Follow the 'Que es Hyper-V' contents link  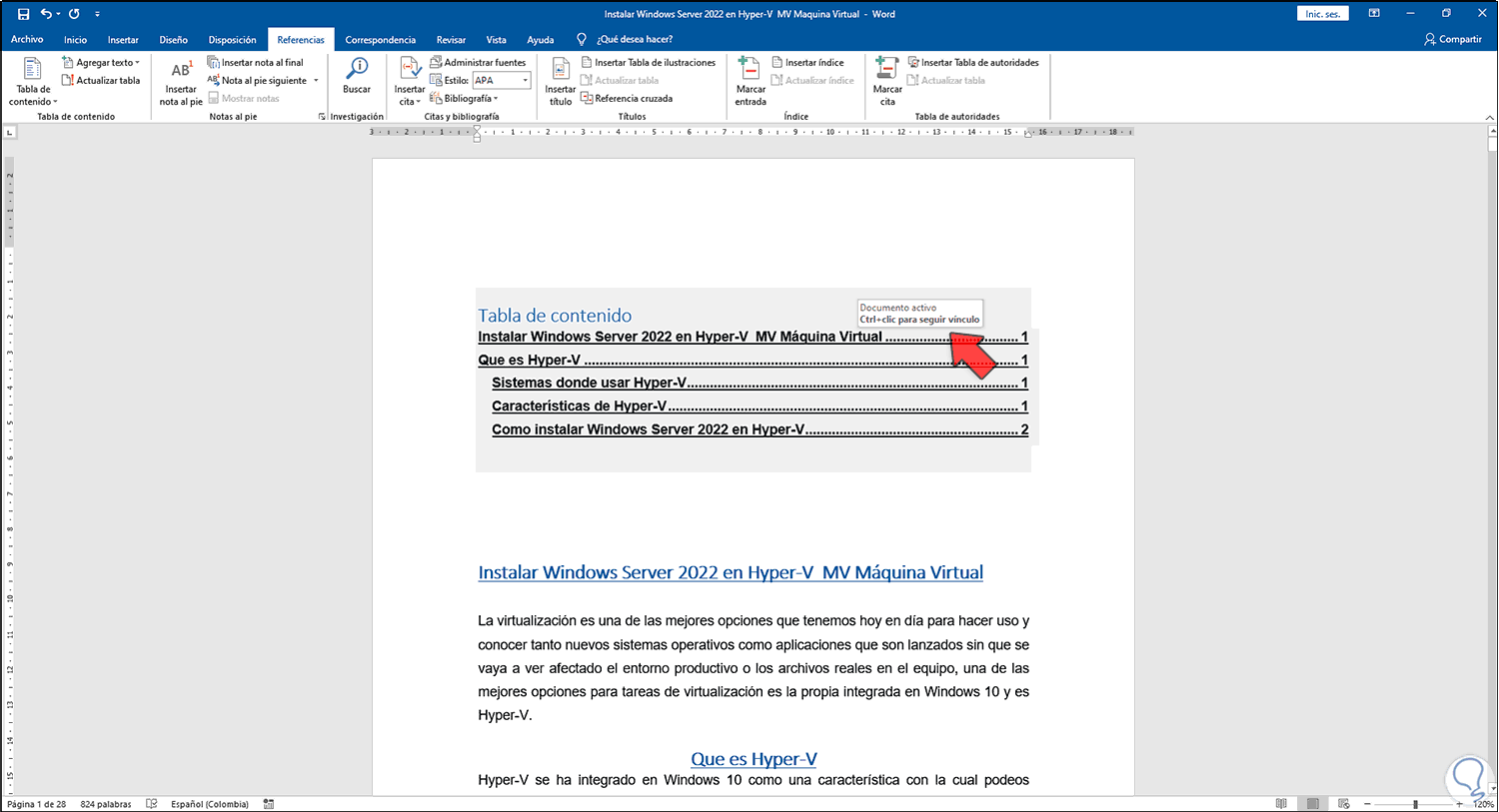click(530, 361)
